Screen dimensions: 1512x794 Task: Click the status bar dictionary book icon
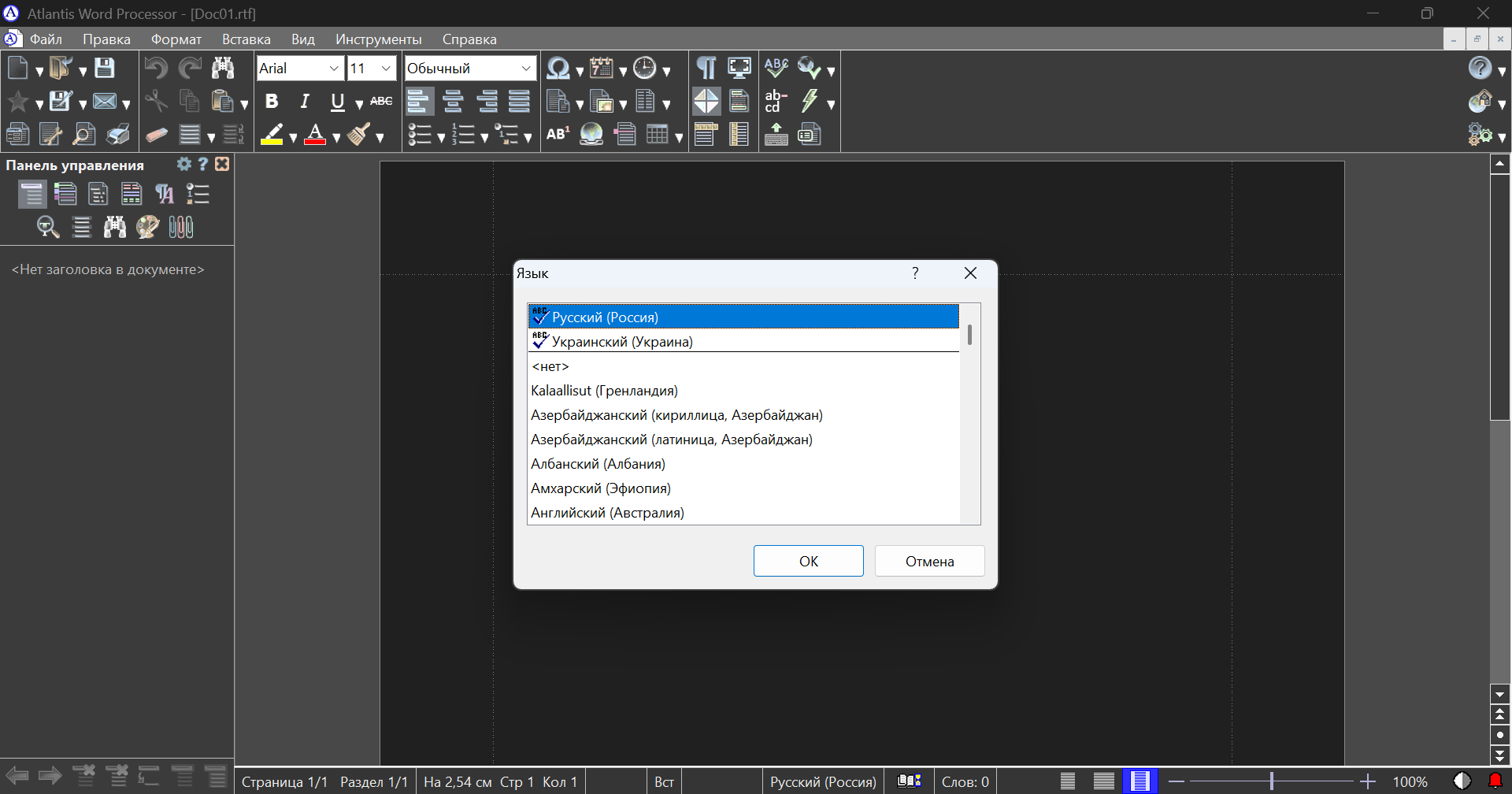point(910,781)
